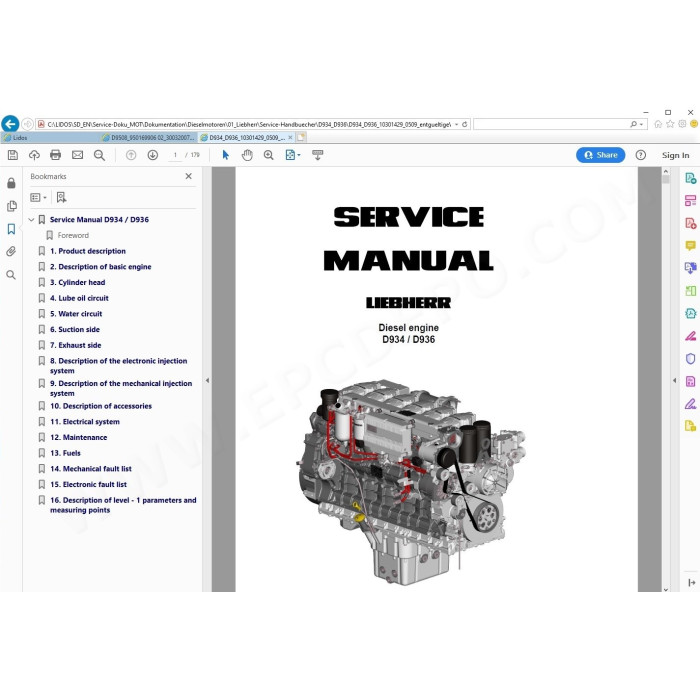Select the D934_D936_10301429 tab

click(x=244, y=138)
